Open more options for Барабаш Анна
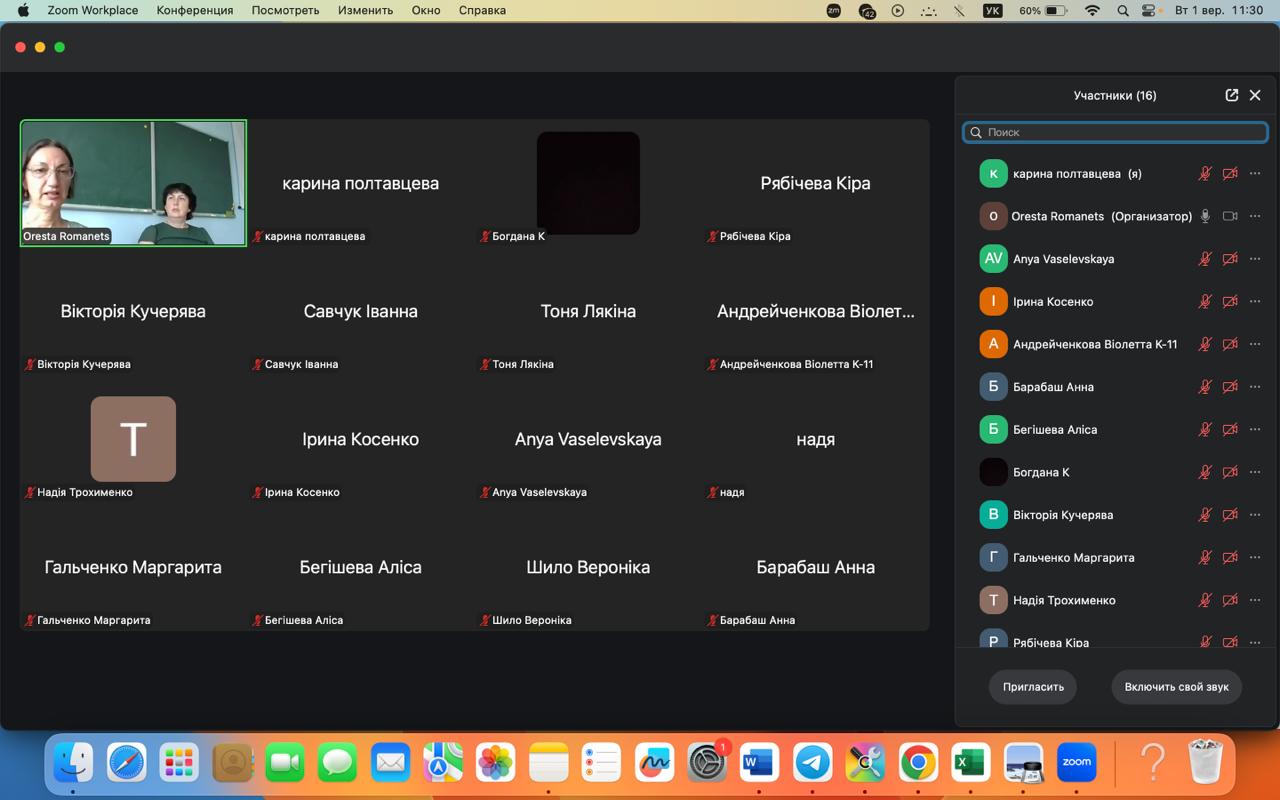Screen dimensions: 1280x800 click(x=1255, y=387)
